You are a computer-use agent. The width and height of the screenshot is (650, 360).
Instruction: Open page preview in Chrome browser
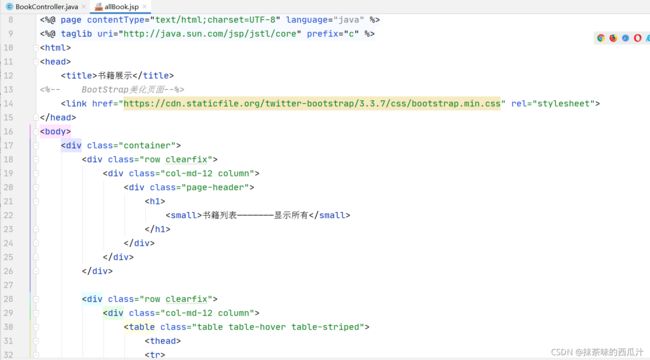[600, 38]
